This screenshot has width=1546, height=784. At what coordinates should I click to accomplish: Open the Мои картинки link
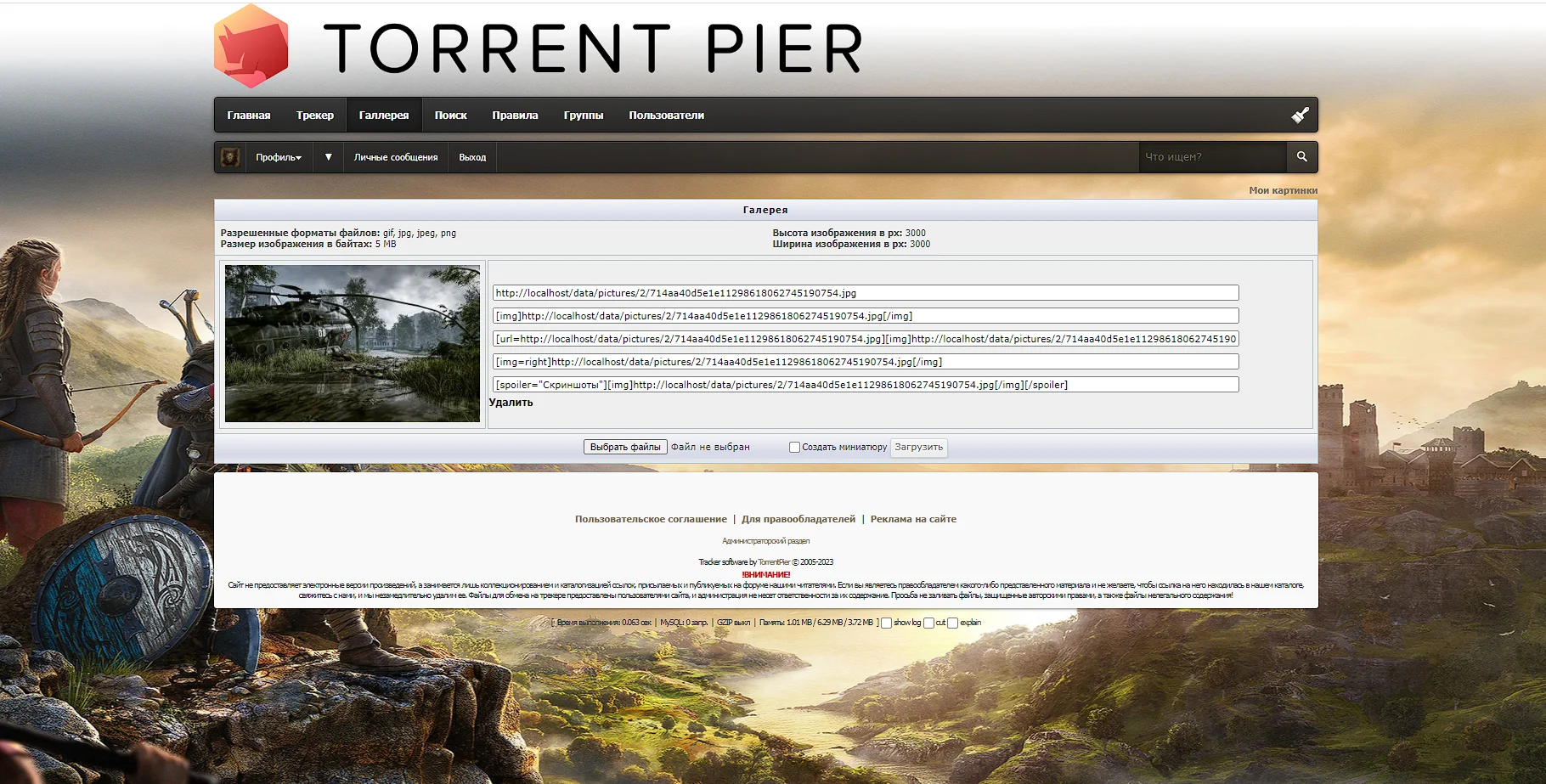click(1283, 190)
